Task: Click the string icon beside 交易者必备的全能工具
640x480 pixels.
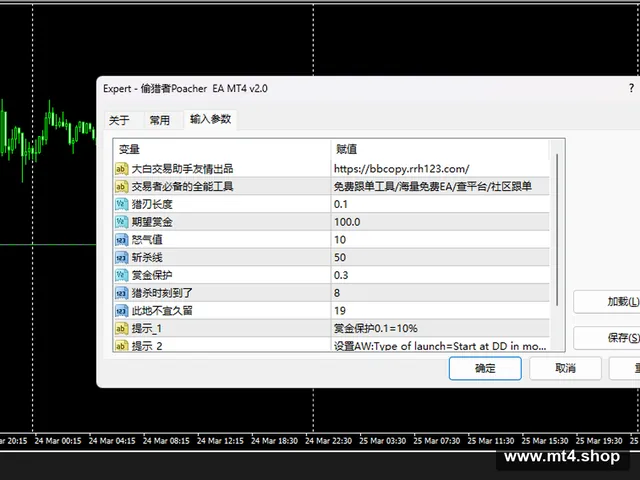Action: tap(121, 187)
